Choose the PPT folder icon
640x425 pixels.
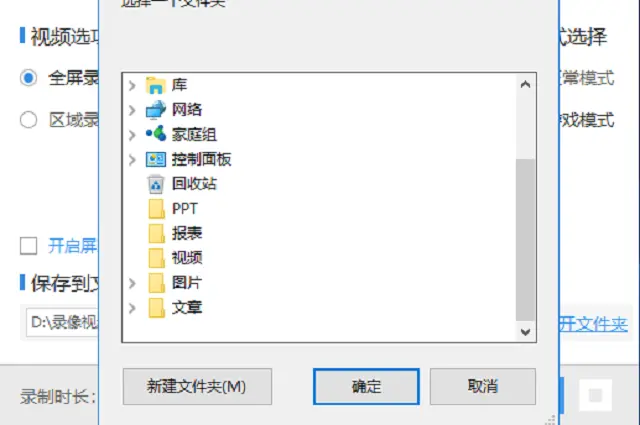156,209
